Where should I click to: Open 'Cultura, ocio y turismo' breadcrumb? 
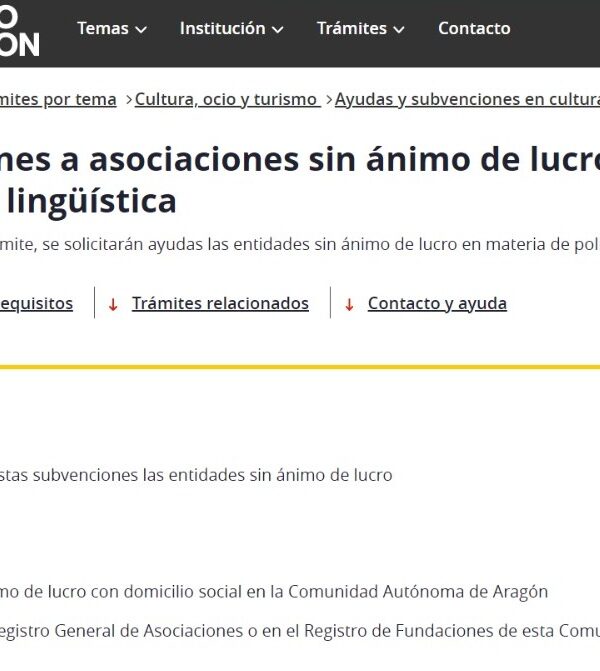226,99
